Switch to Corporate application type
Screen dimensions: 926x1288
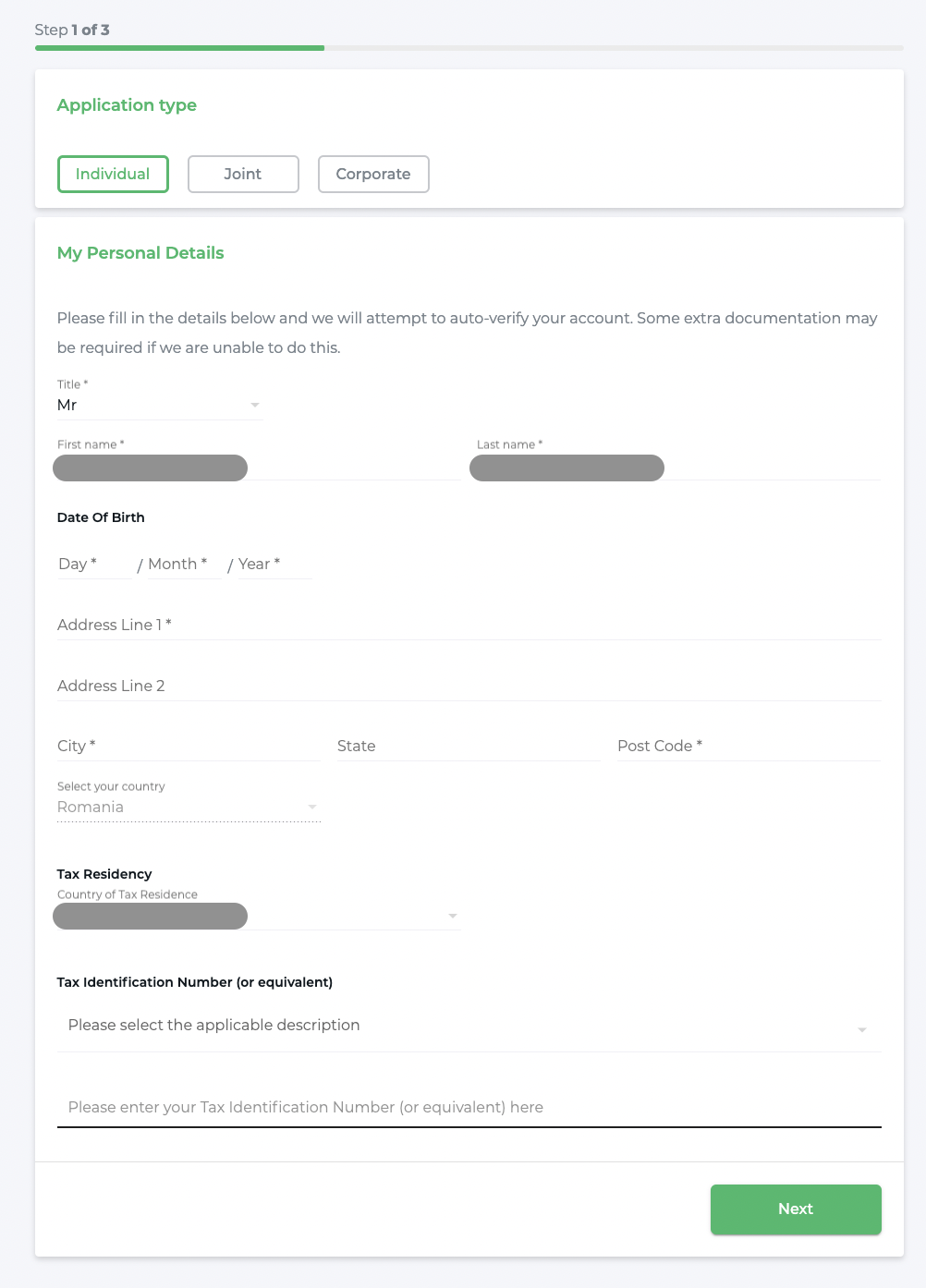pyautogui.click(x=373, y=174)
